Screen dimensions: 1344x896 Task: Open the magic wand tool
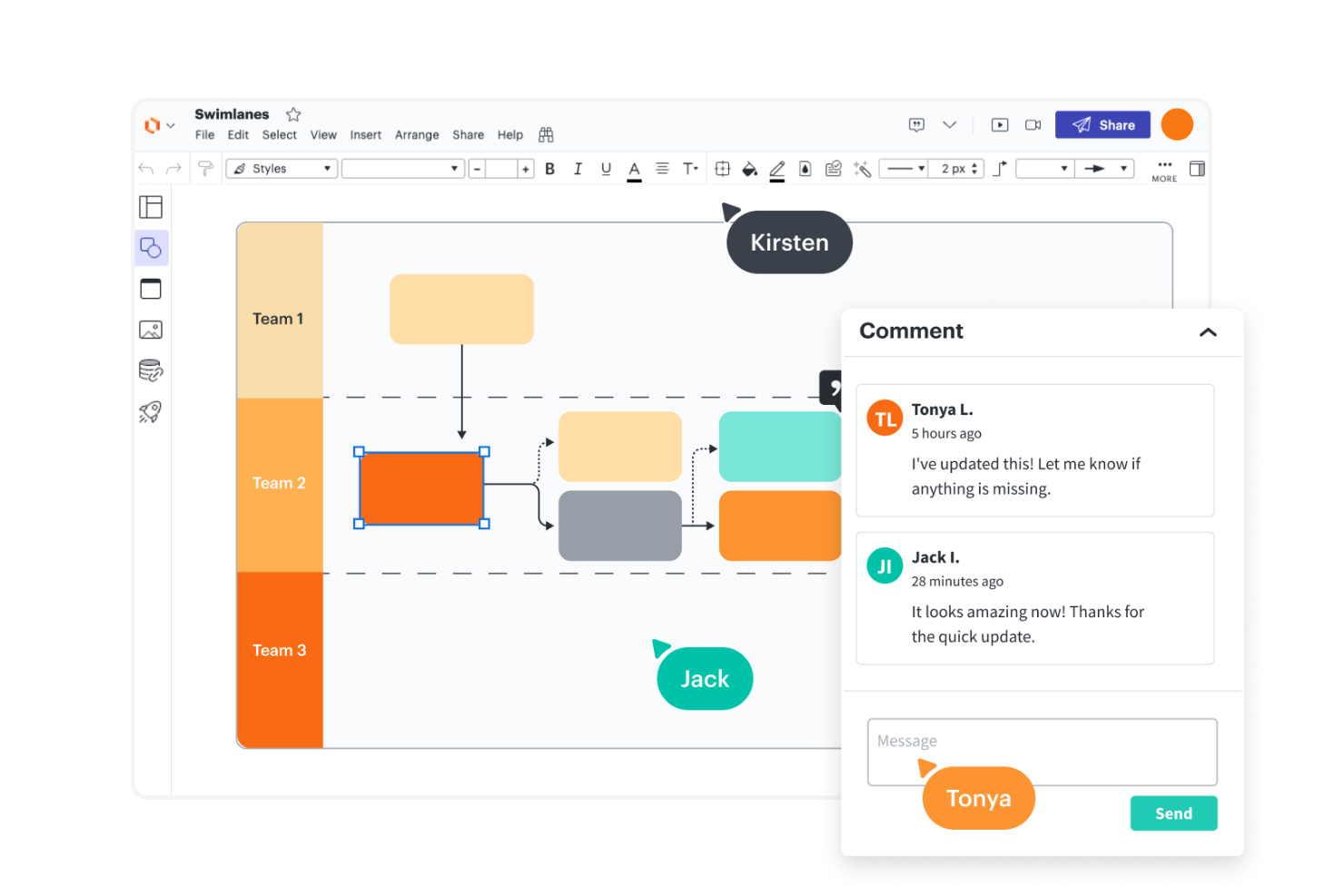[x=862, y=169]
